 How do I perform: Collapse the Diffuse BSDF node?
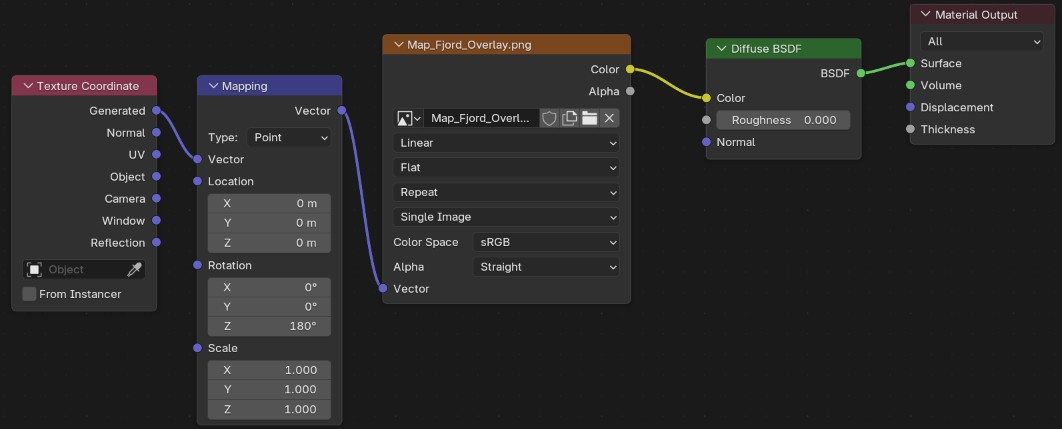[722, 49]
